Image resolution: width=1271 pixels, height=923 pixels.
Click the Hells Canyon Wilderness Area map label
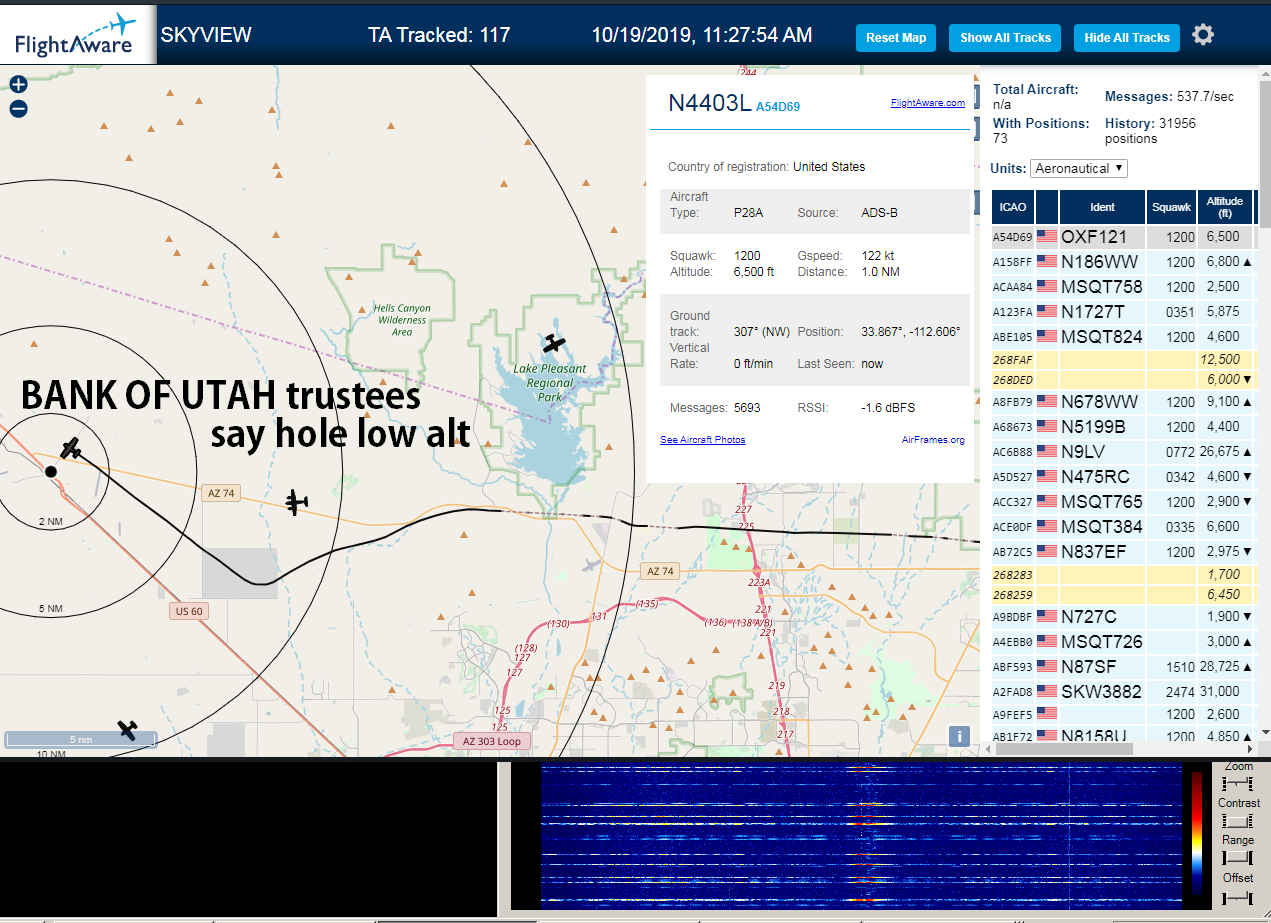pyautogui.click(x=402, y=320)
